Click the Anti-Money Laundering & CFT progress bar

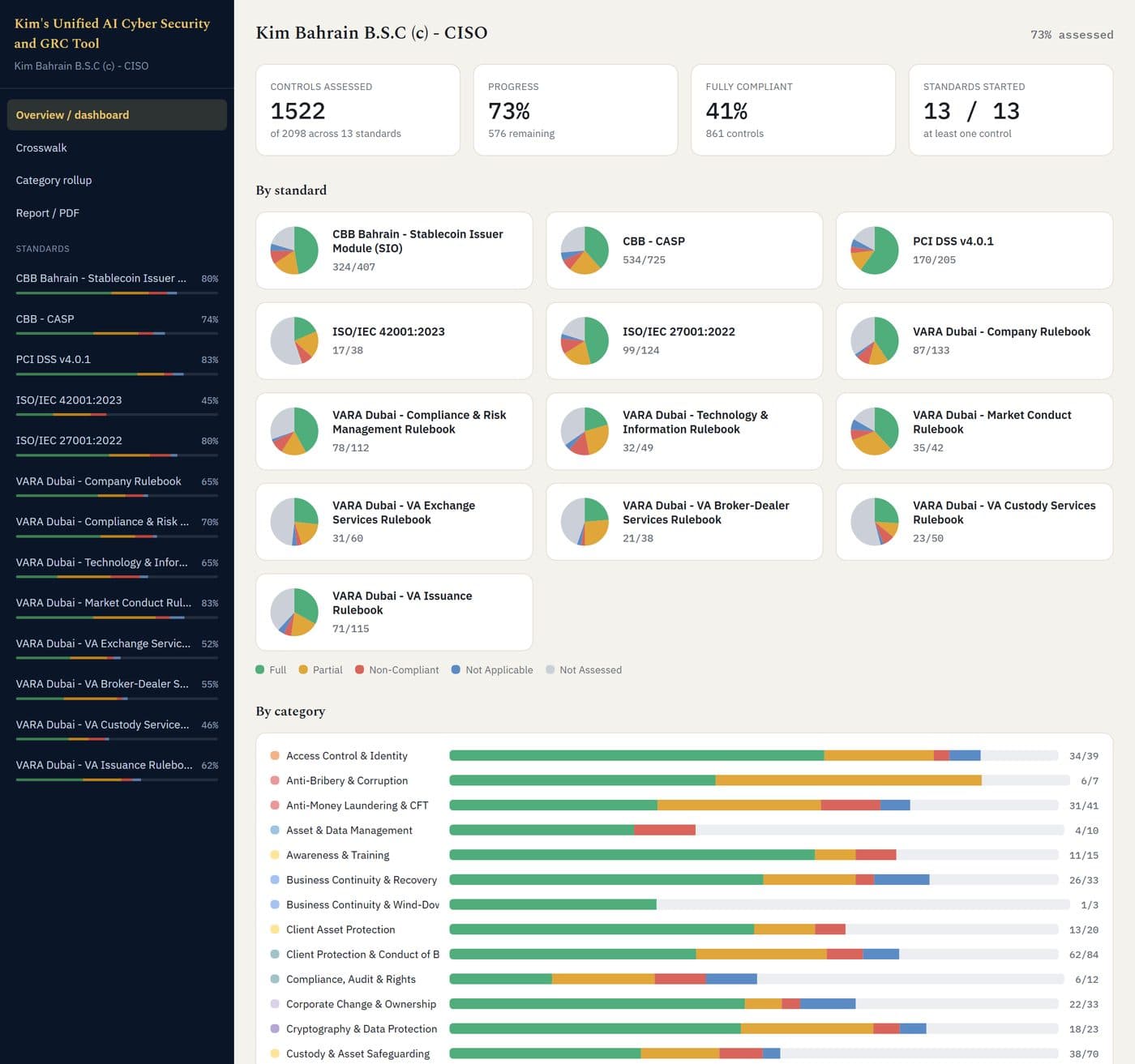click(754, 805)
